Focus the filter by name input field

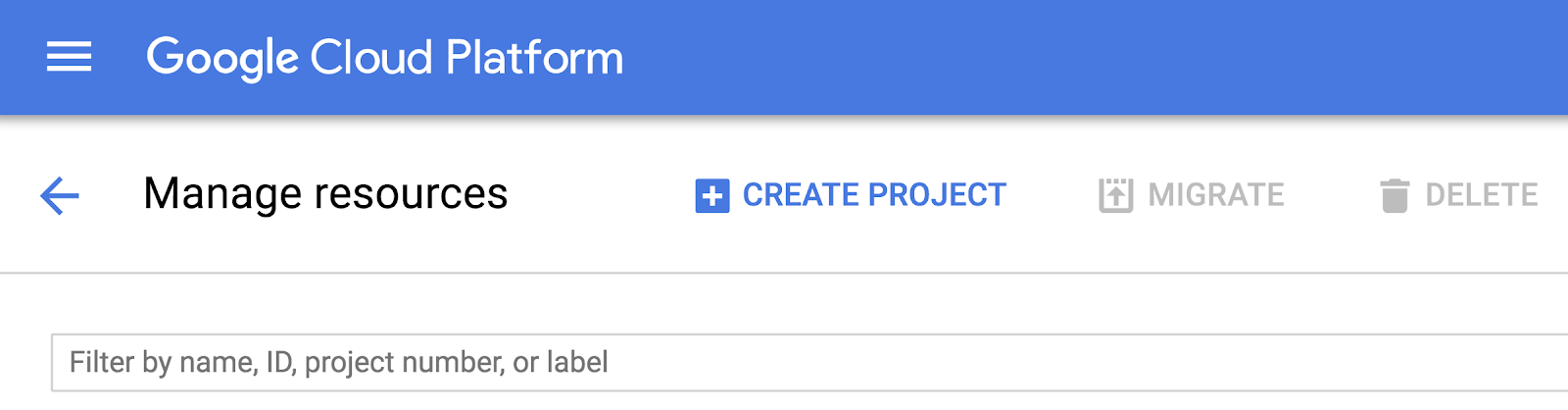[x=784, y=363]
